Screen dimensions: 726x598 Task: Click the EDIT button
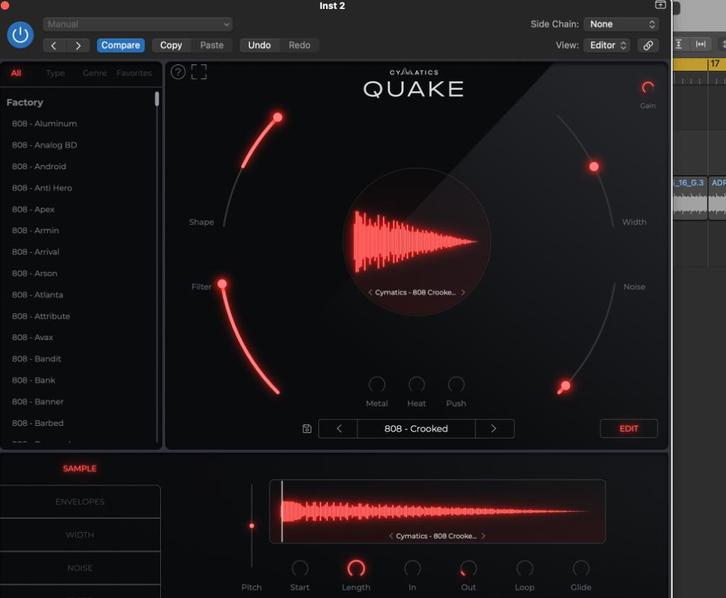(629, 429)
